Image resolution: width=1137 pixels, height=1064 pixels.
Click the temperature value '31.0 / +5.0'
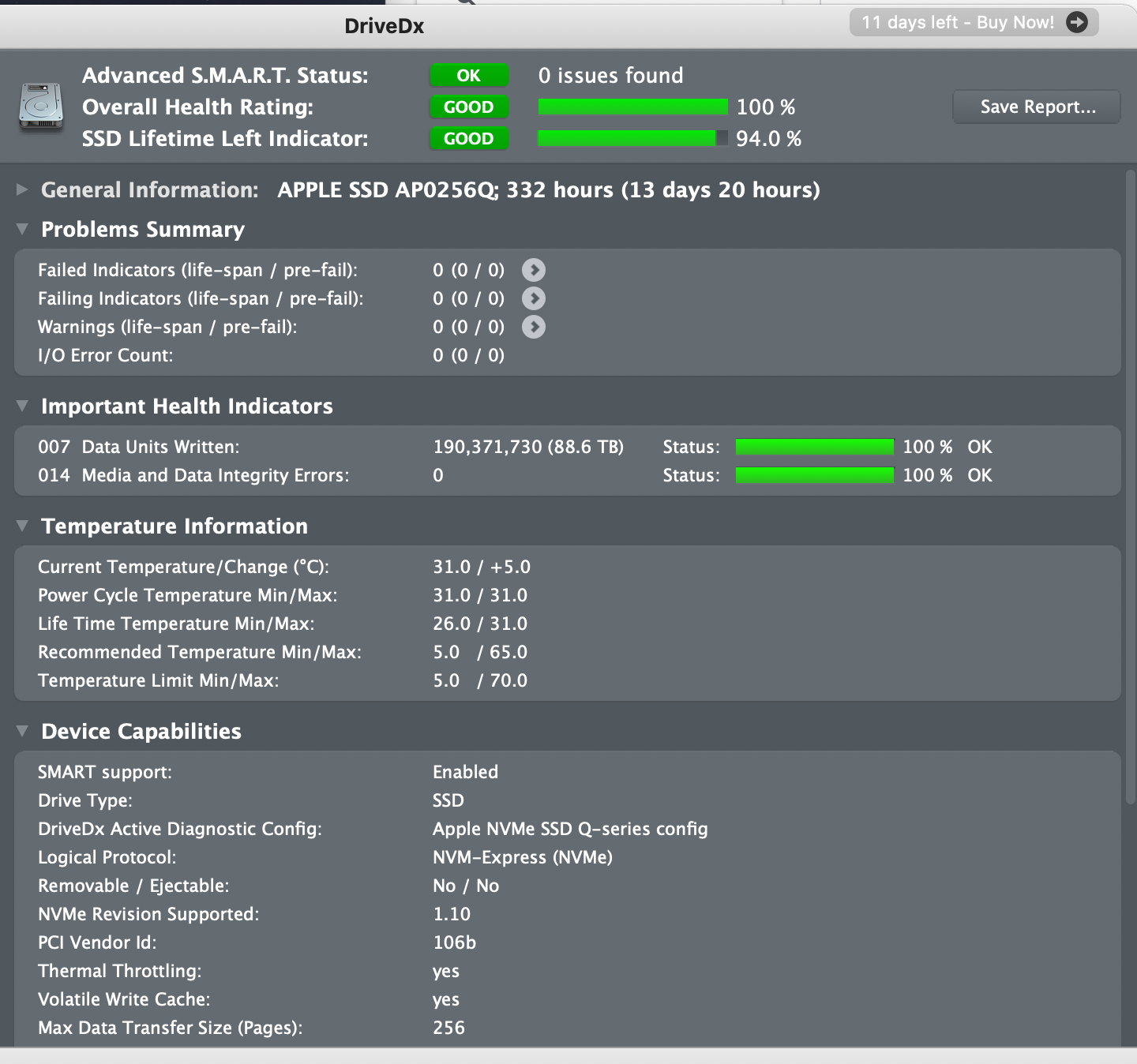(482, 567)
